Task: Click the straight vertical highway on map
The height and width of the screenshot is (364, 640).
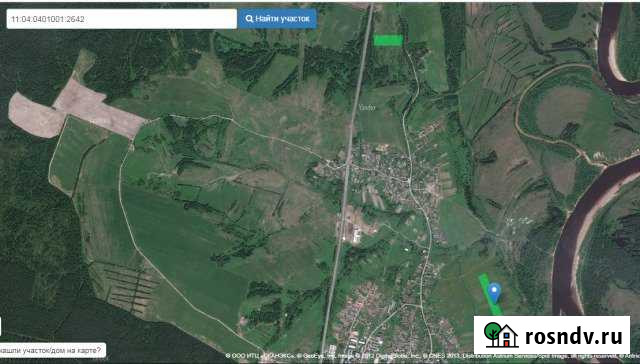Action: coord(347,180)
